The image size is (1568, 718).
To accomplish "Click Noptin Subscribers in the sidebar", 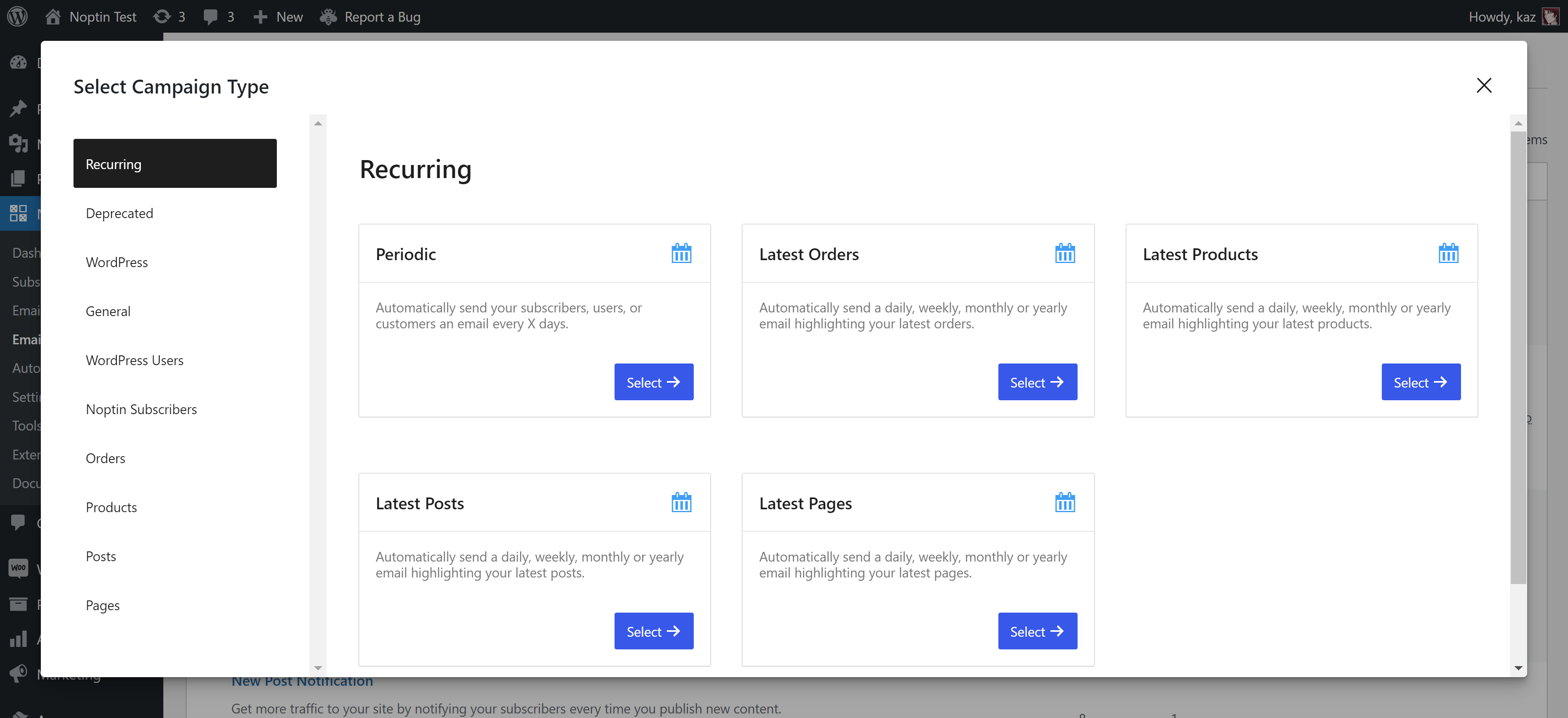I will (141, 408).
